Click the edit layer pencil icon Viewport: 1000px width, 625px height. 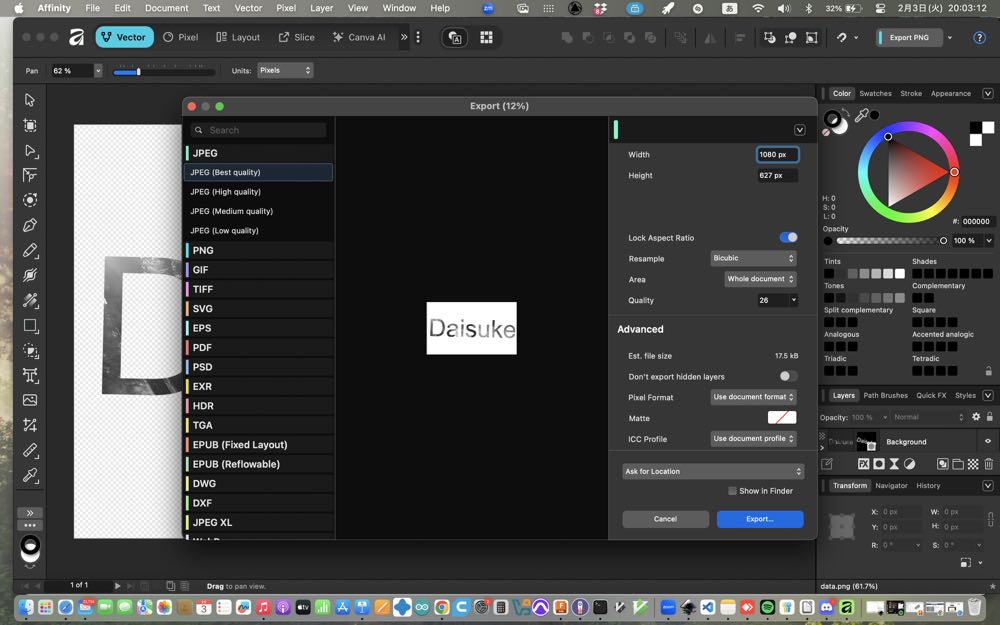click(x=827, y=464)
